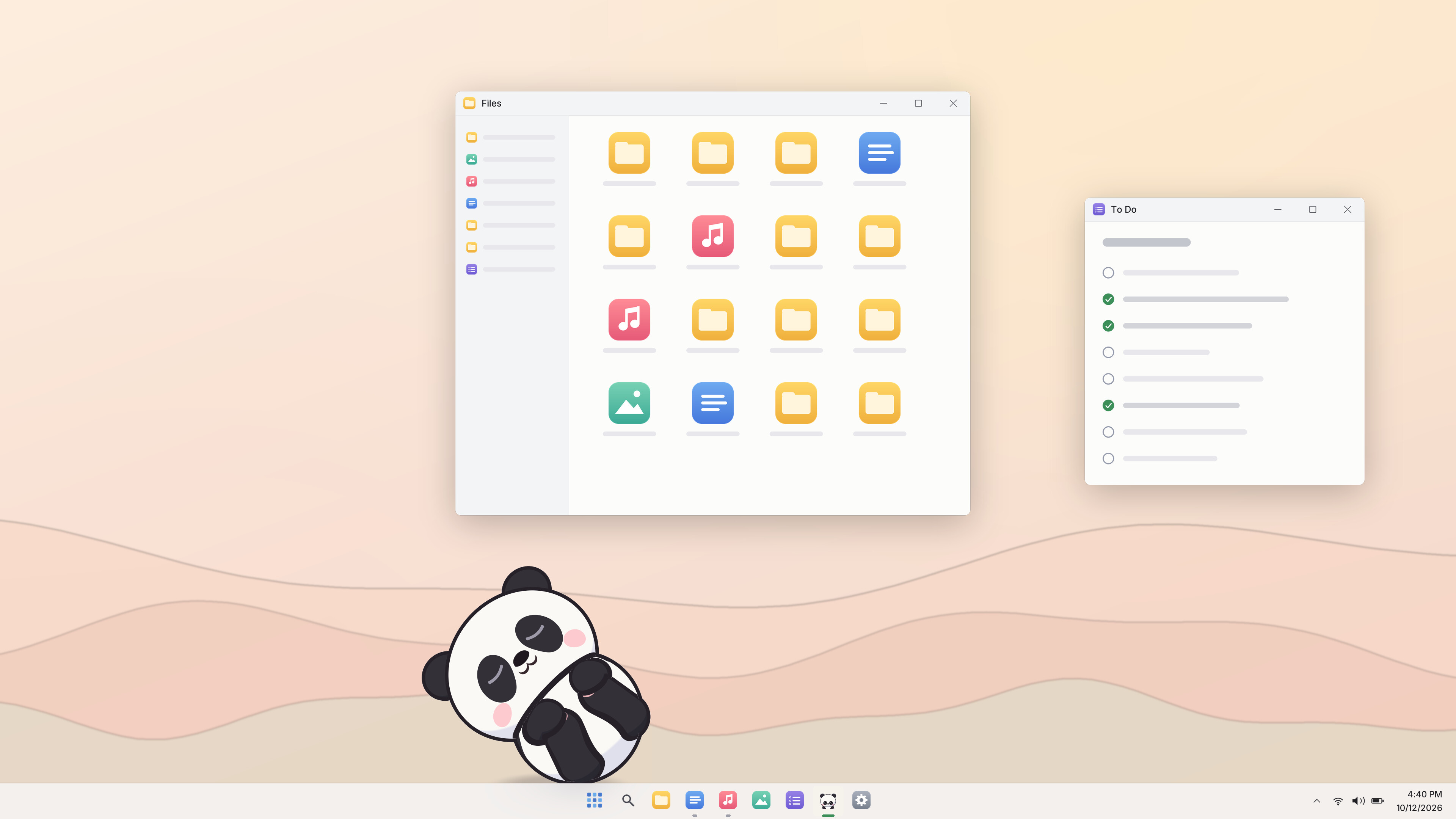Select Pictures entry icon in Files sidebar

pos(471,159)
